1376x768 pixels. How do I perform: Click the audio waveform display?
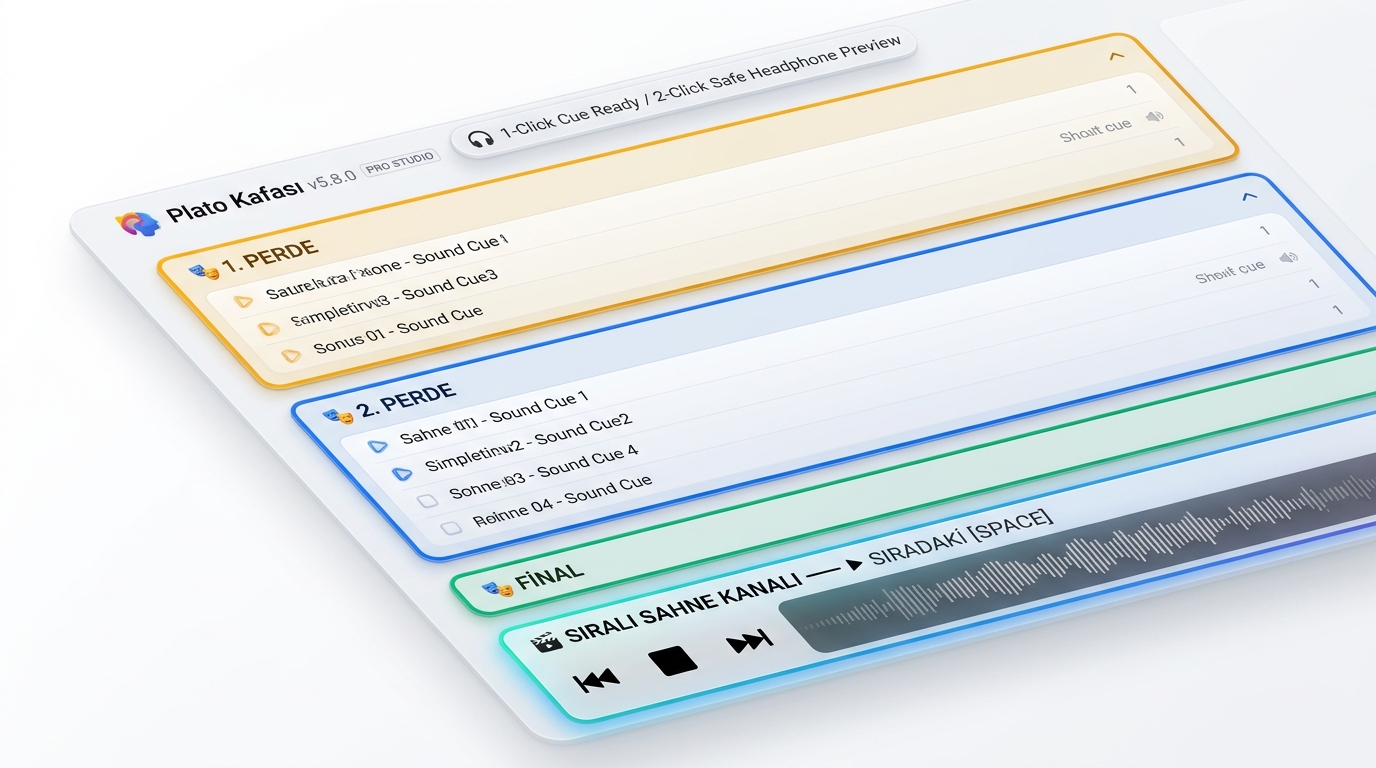tap(1078, 555)
